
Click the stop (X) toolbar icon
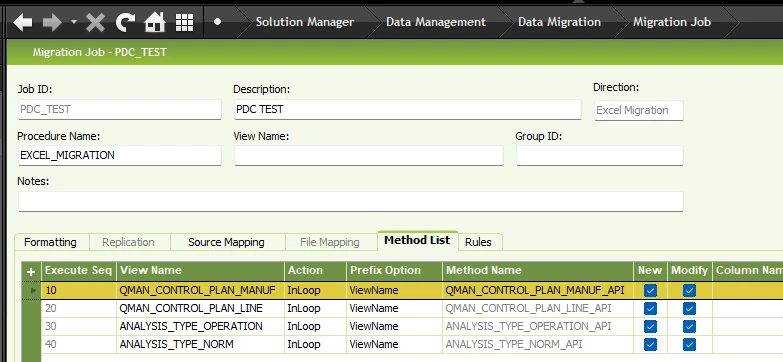(95, 22)
